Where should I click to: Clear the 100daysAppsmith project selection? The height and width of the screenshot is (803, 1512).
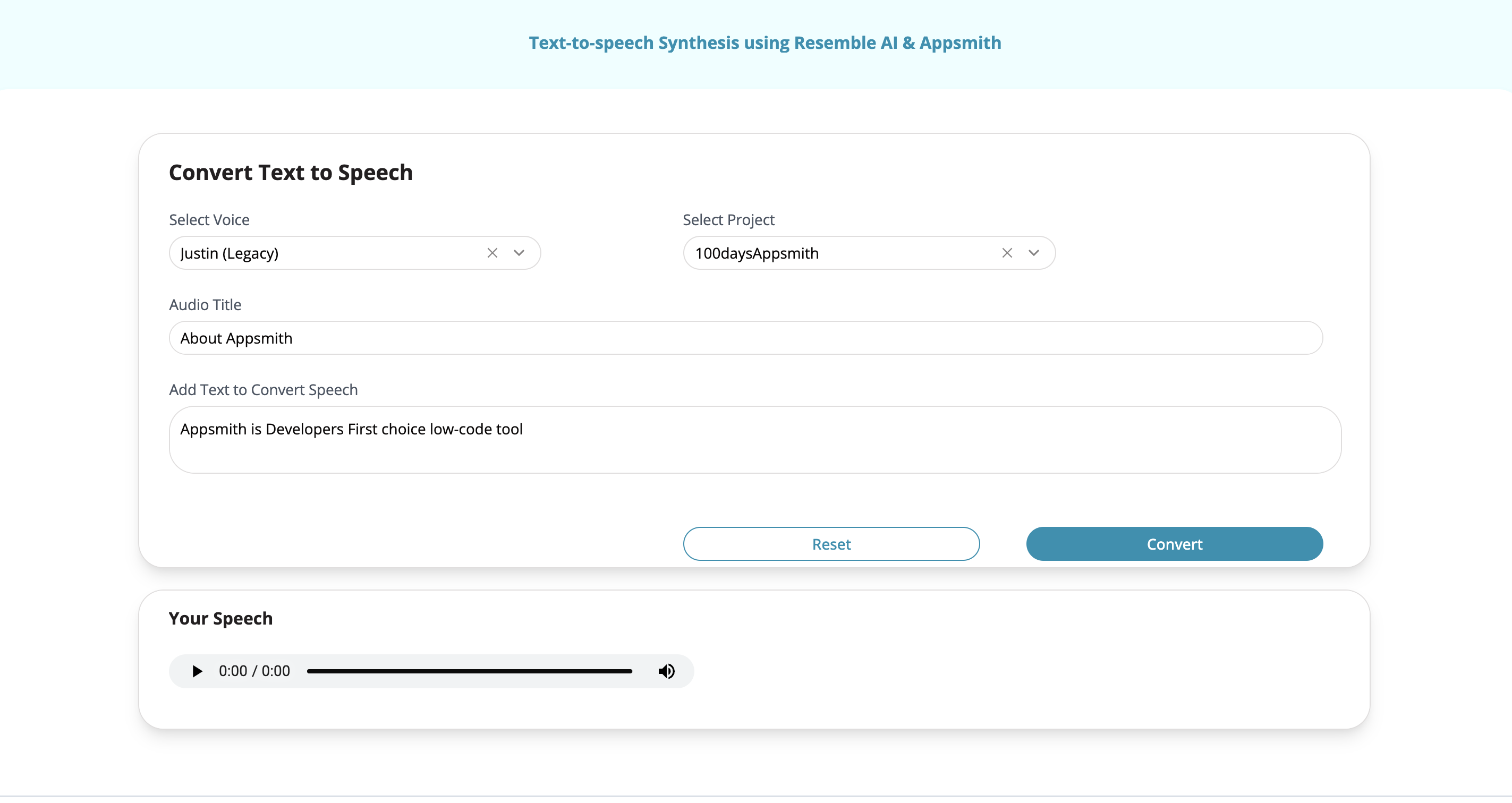pos(1007,253)
